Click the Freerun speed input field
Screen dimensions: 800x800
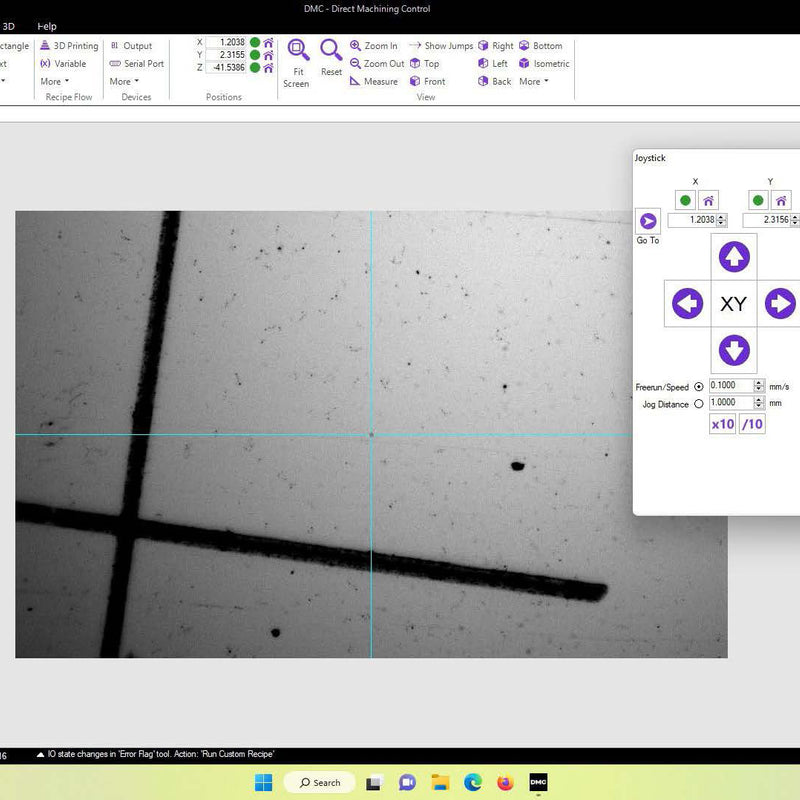click(732, 386)
